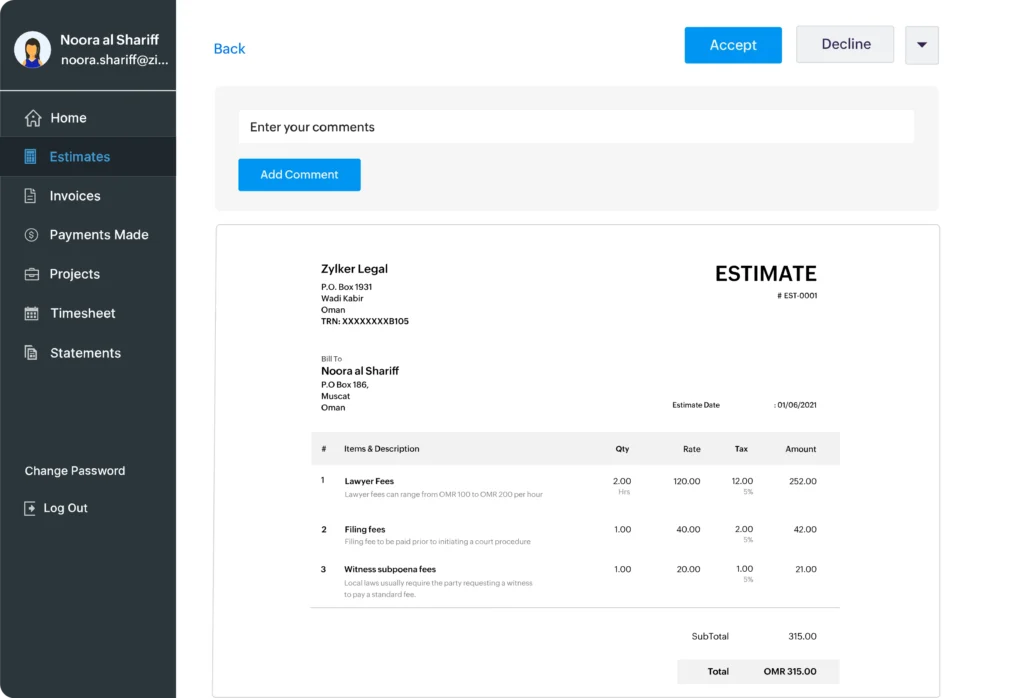Click Lawyer Fees tax 12.00
This screenshot has width=1024, height=698.
pos(742,481)
